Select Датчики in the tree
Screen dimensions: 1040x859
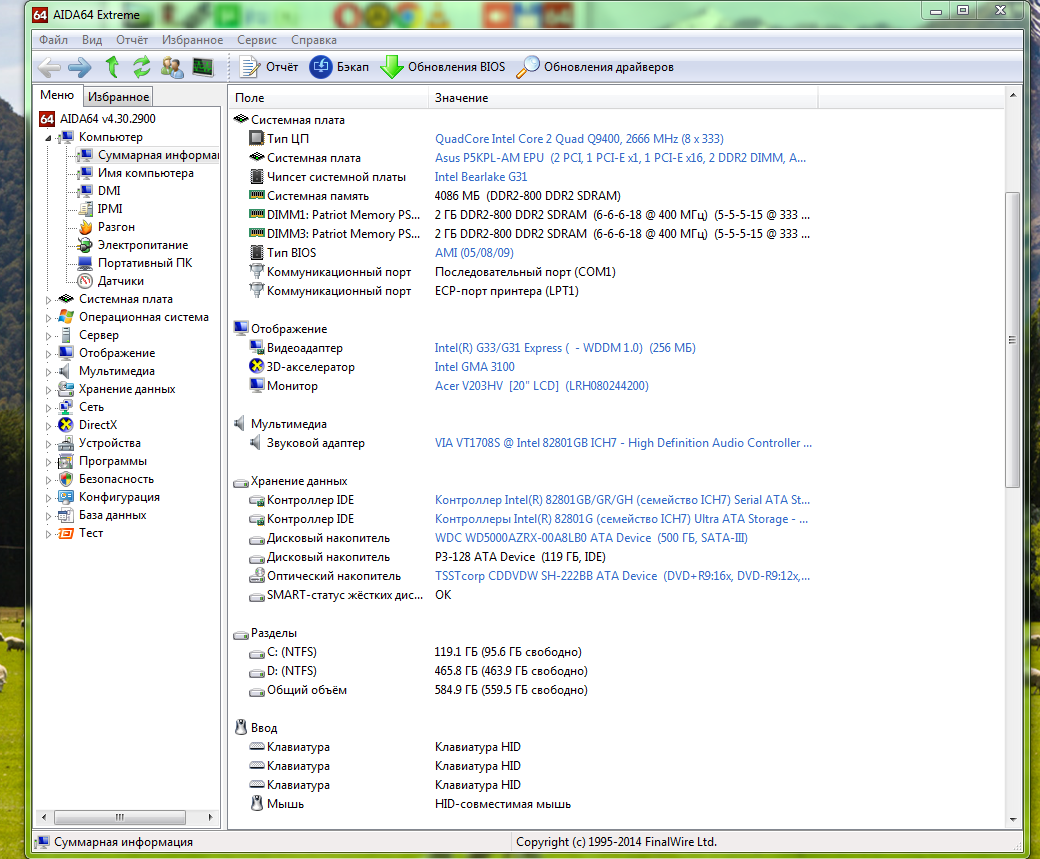tap(120, 281)
